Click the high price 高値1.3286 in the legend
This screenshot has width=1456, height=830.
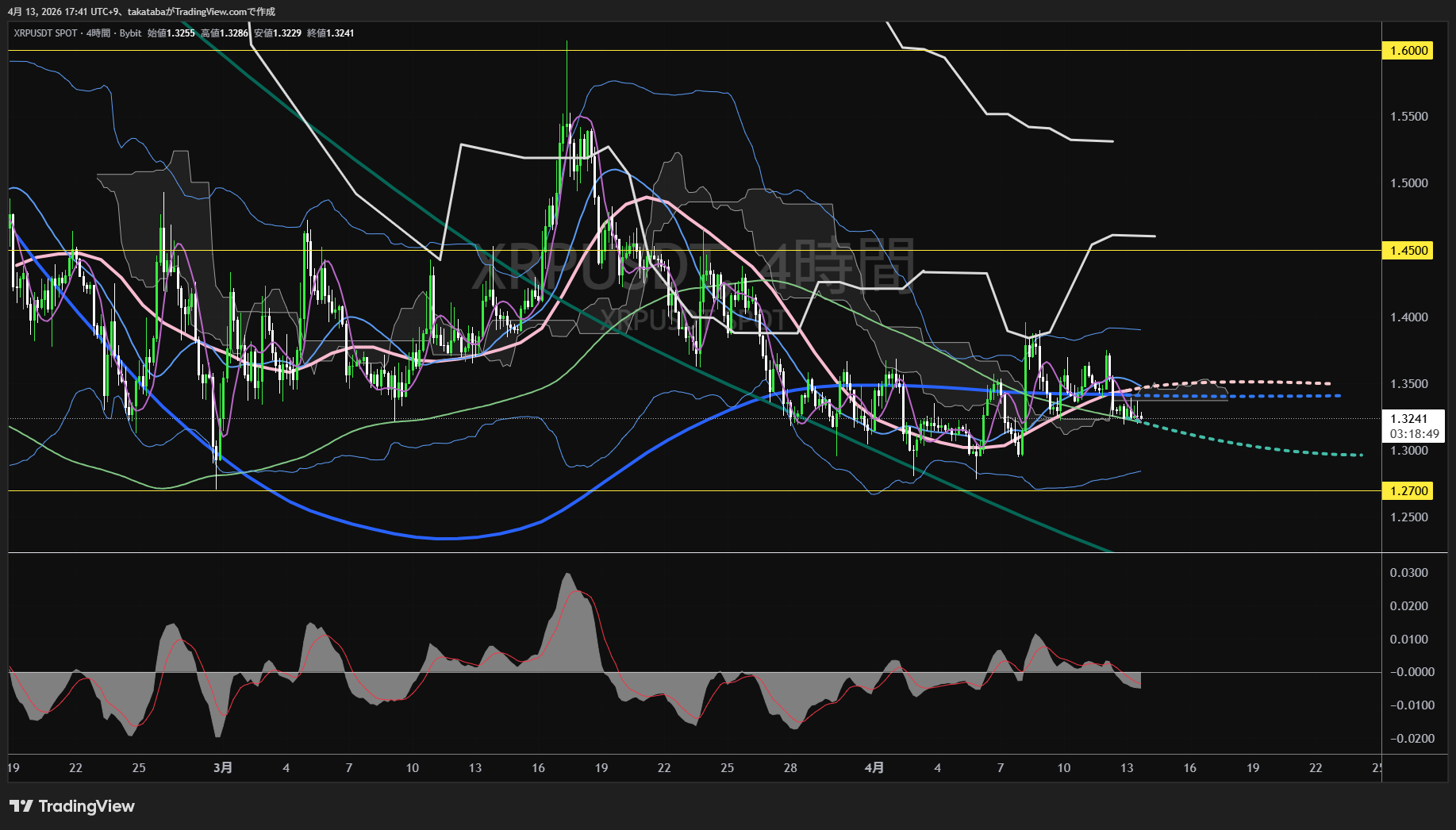pyautogui.click(x=225, y=33)
